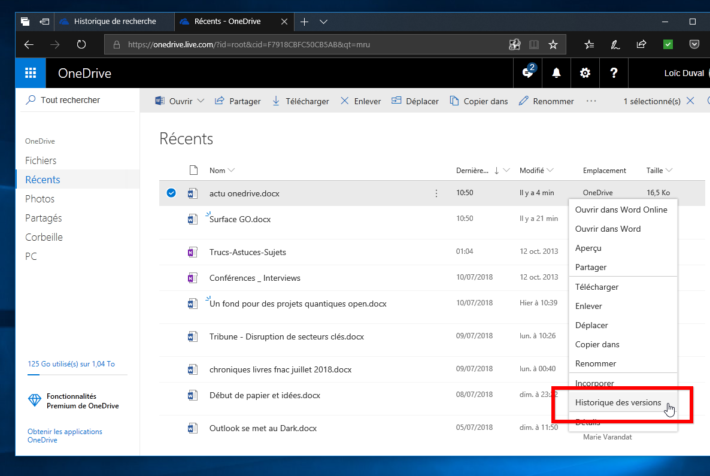Open the three-dot menu for actu onedrive.docx
710x476 pixels.
(x=436, y=193)
